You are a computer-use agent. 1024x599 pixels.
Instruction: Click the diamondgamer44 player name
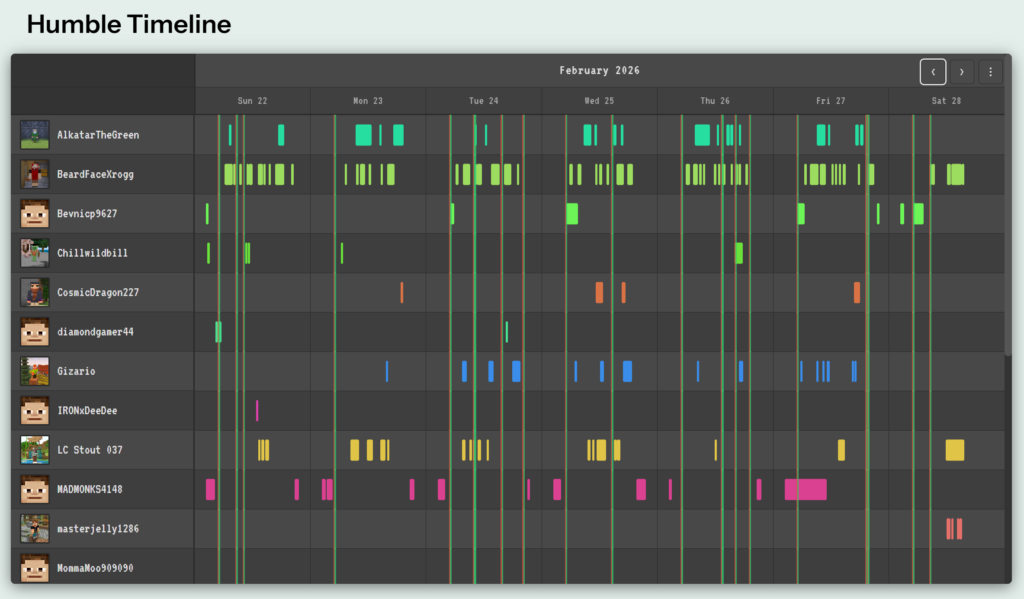pos(95,332)
